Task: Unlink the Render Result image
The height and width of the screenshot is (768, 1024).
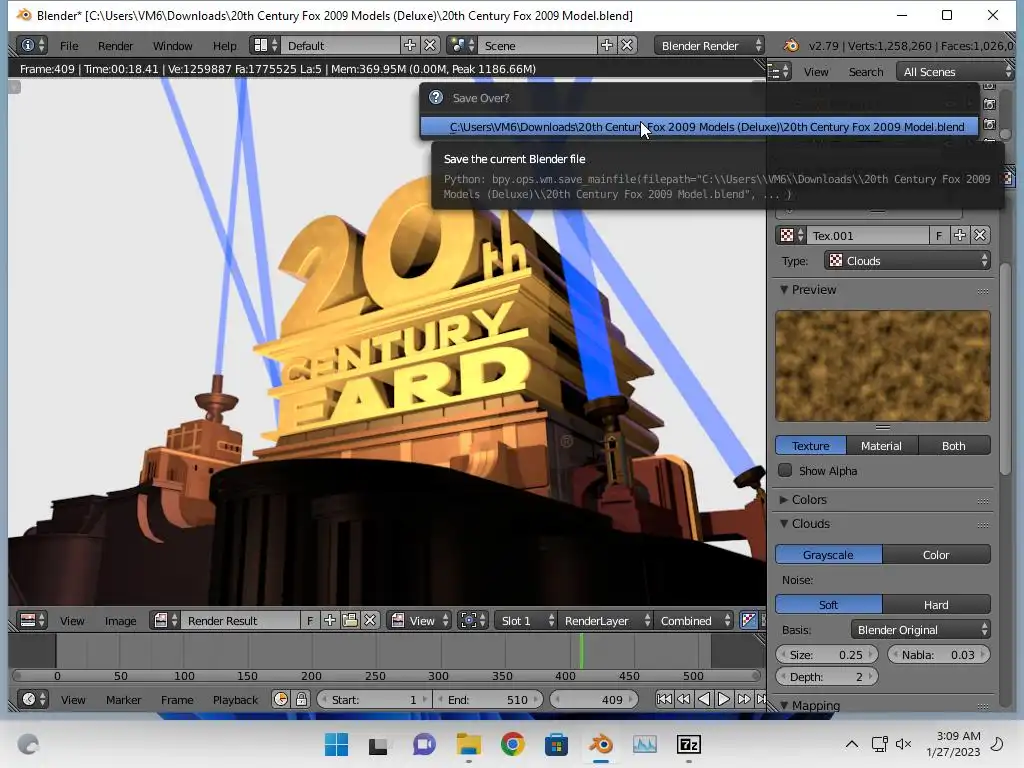Action: [x=370, y=620]
